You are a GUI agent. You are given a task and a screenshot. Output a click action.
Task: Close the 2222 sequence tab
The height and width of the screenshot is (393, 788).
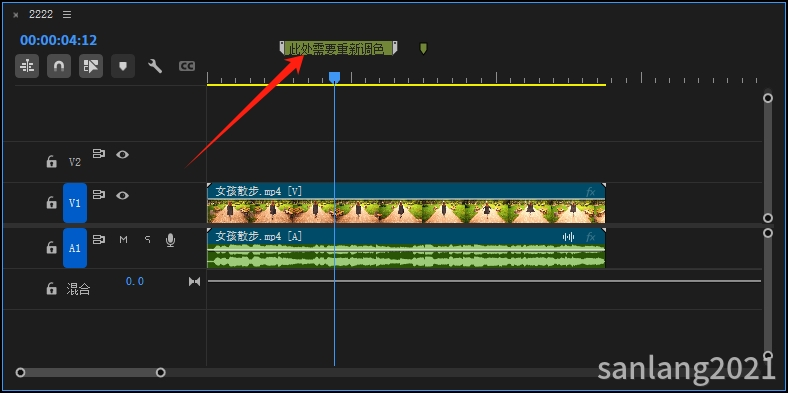pyautogui.click(x=16, y=15)
